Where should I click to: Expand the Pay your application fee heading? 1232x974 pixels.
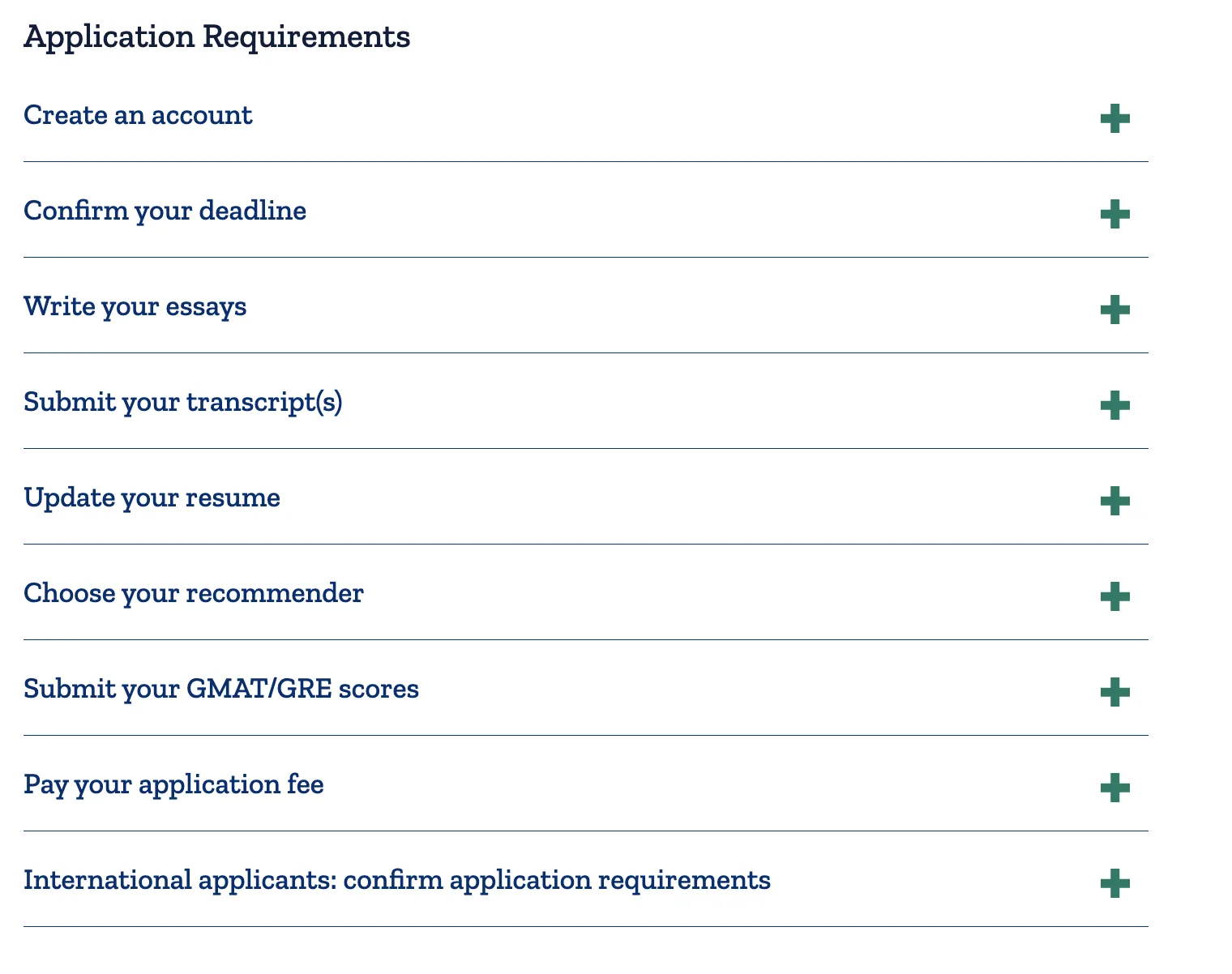173,784
